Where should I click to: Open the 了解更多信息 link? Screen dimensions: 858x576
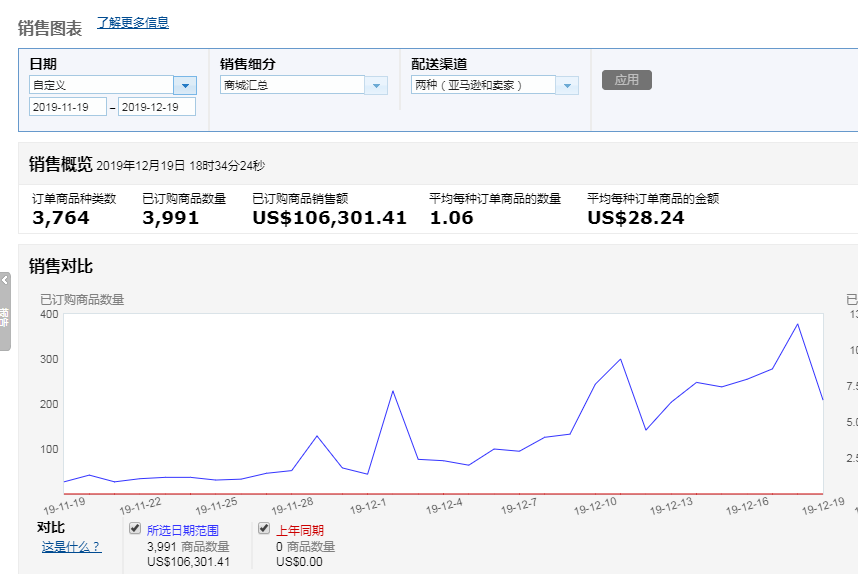[x=133, y=23]
